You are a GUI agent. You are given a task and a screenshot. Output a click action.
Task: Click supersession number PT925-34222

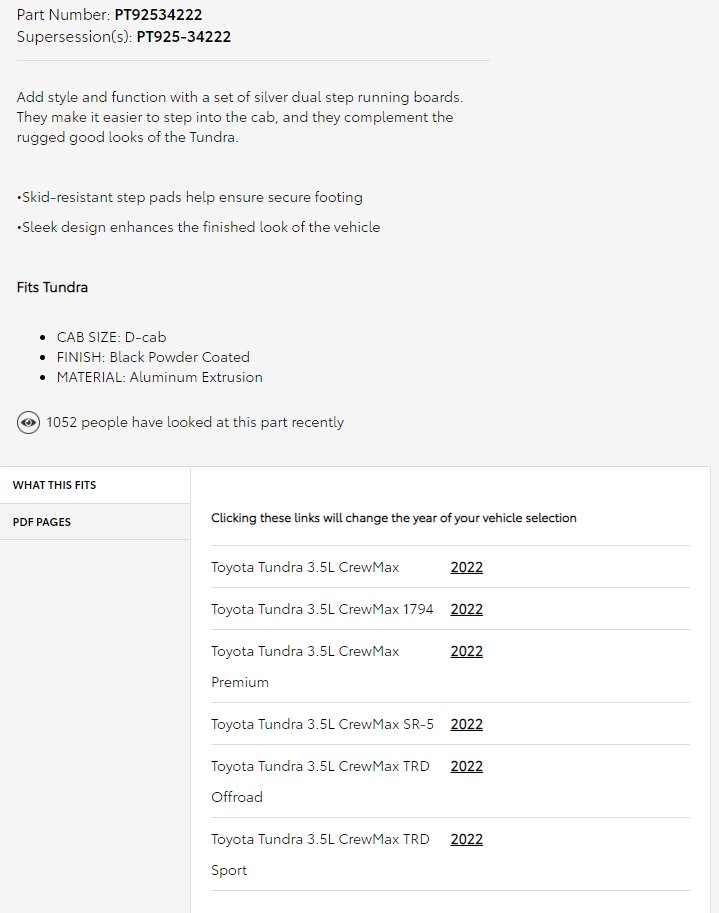pos(183,37)
